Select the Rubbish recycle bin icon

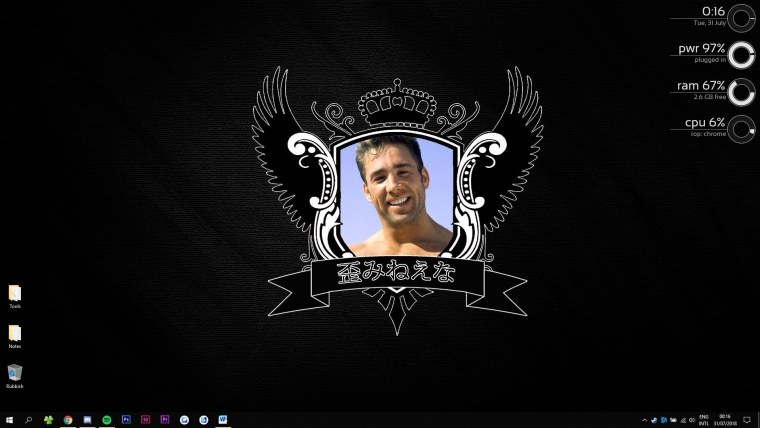pos(15,375)
